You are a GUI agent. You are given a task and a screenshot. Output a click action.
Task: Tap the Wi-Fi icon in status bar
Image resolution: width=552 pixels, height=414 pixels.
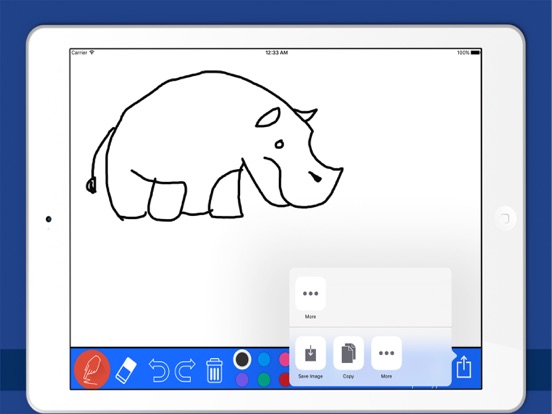point(92,52)
